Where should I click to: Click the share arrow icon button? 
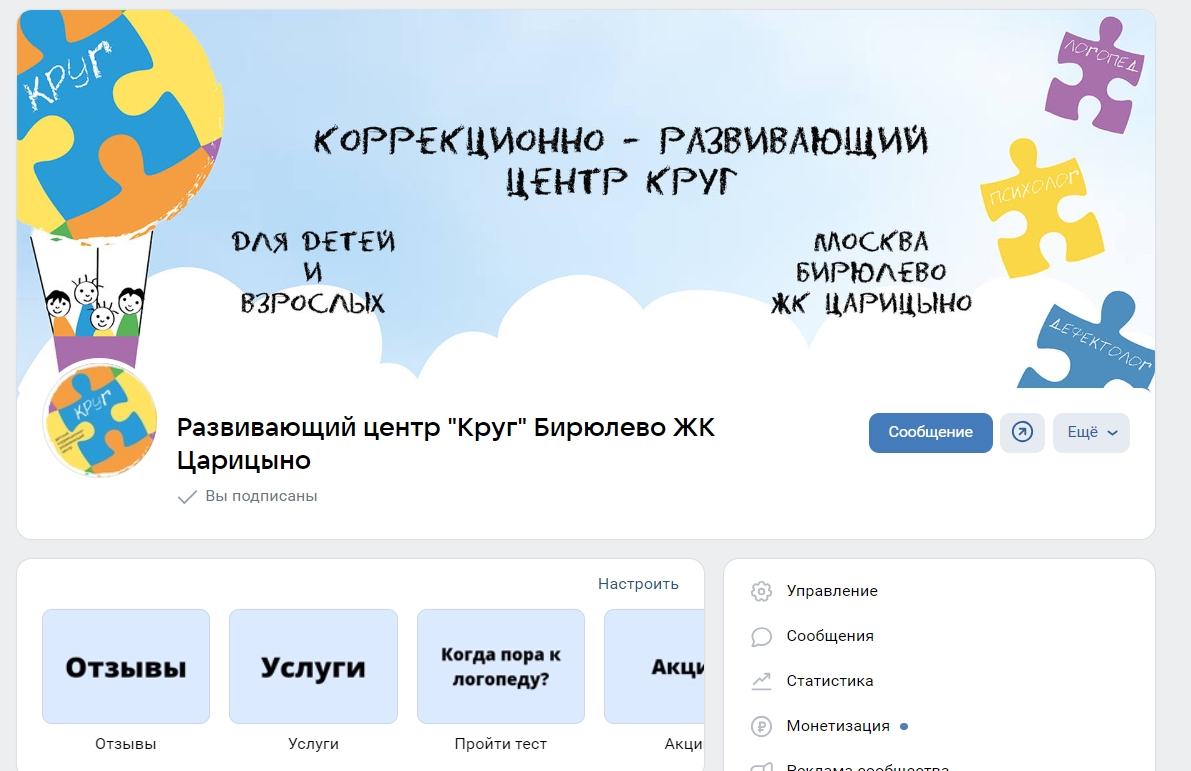[1022, 432]
